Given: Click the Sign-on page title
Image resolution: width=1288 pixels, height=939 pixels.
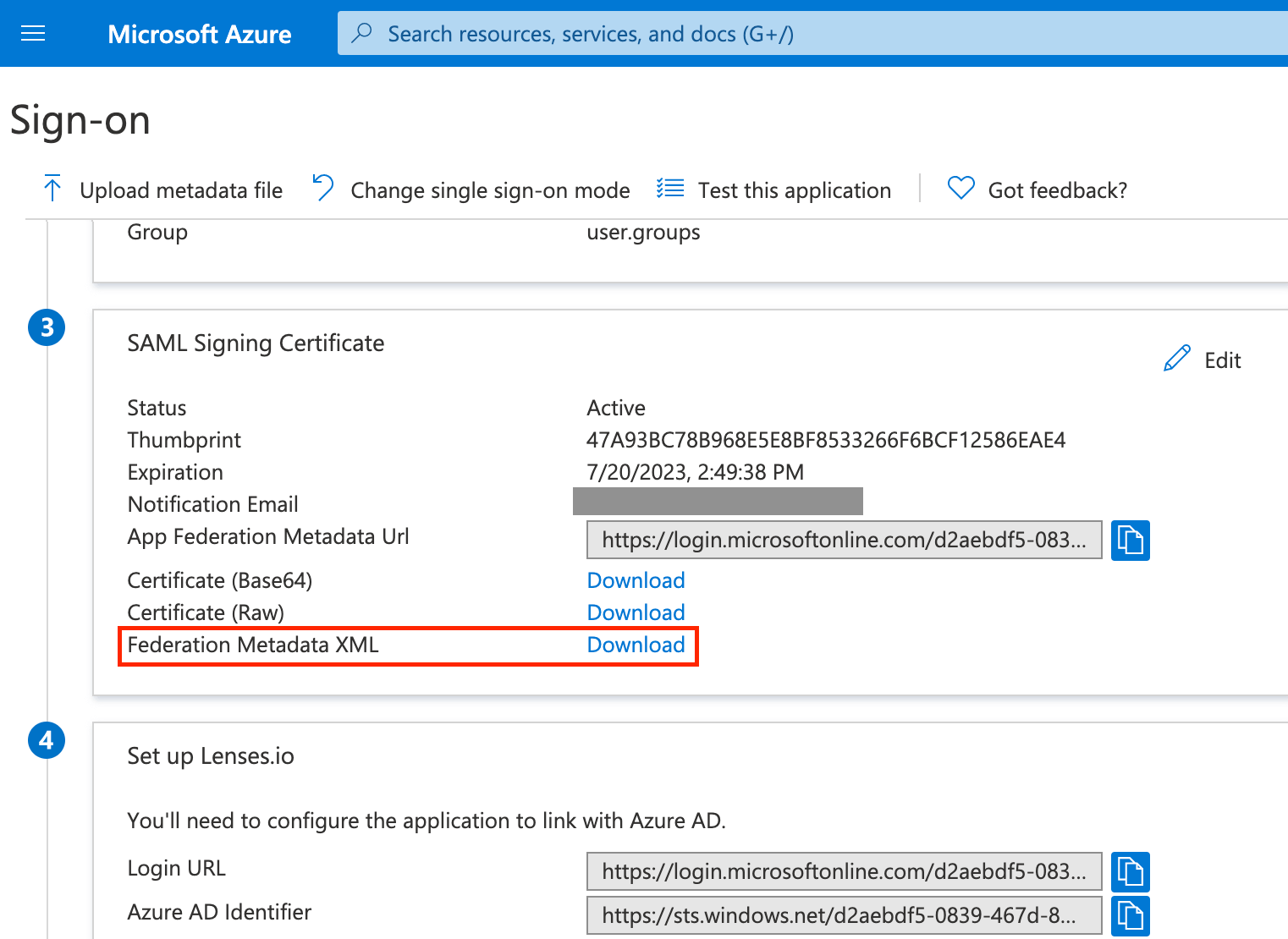Looking at the screenshot, I should click(80, 120).
